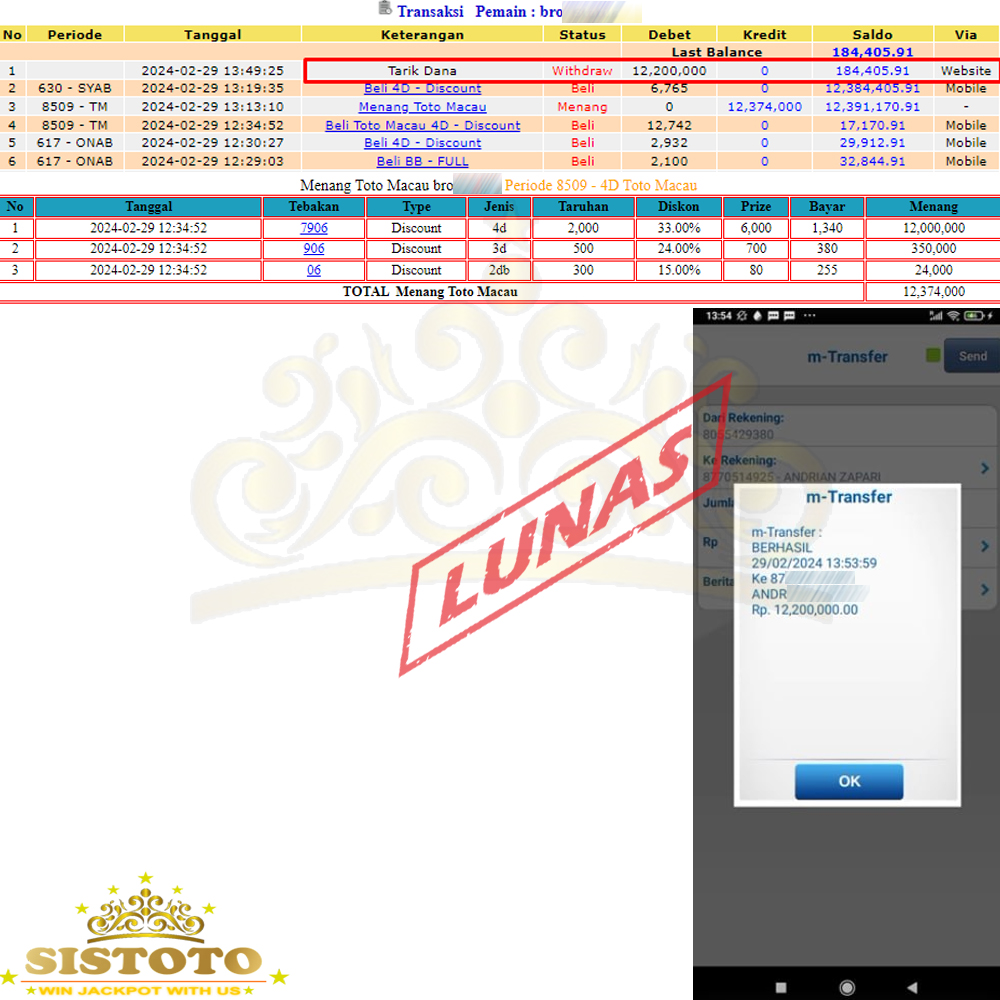Tap the Android back navigation button
Image resolution: width=1000 pixels, height=1000 pixels.
tap(911, 987)
